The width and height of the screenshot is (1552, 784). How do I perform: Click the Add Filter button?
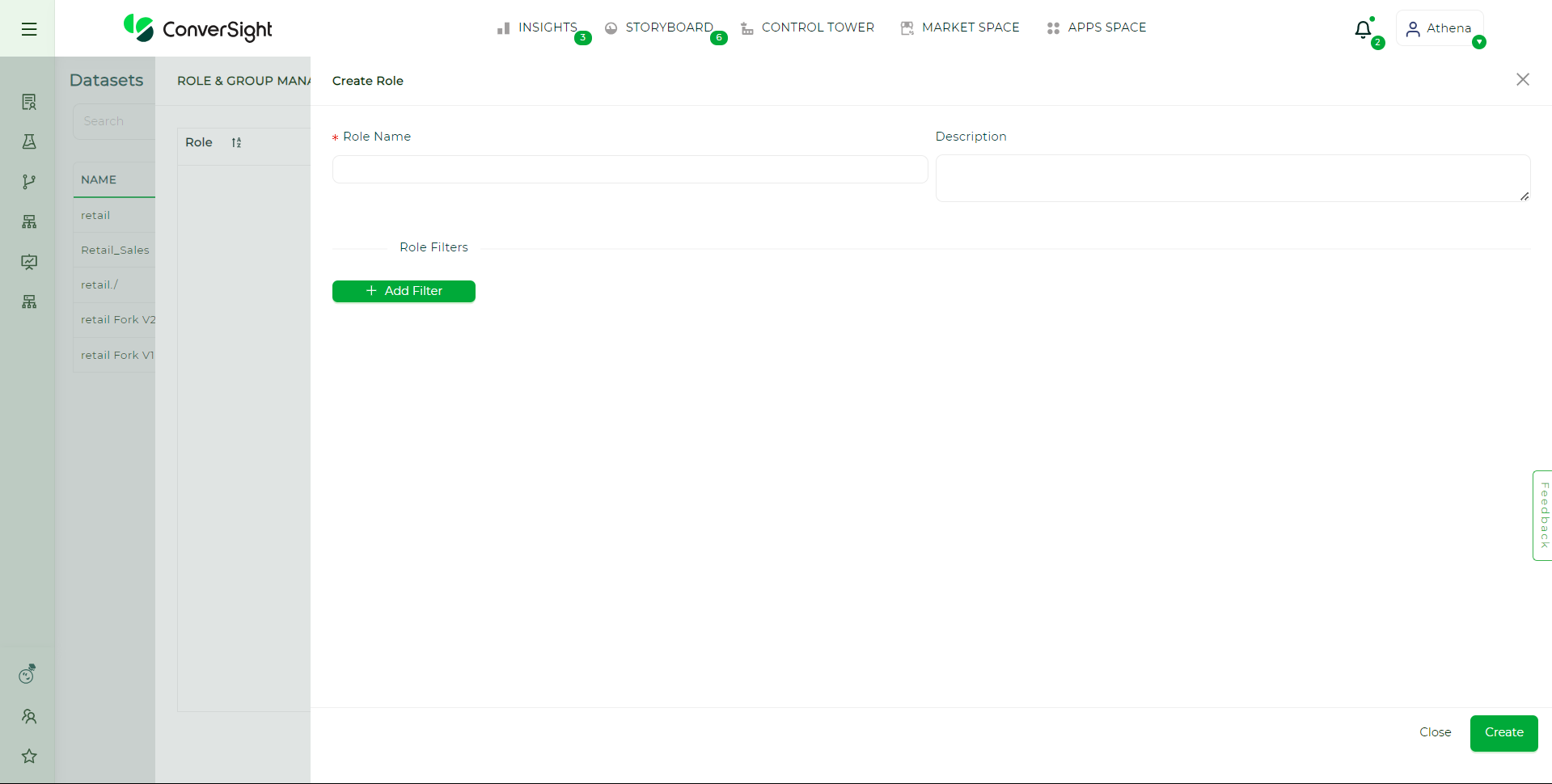pyautogui.click(x=404, y=291)
